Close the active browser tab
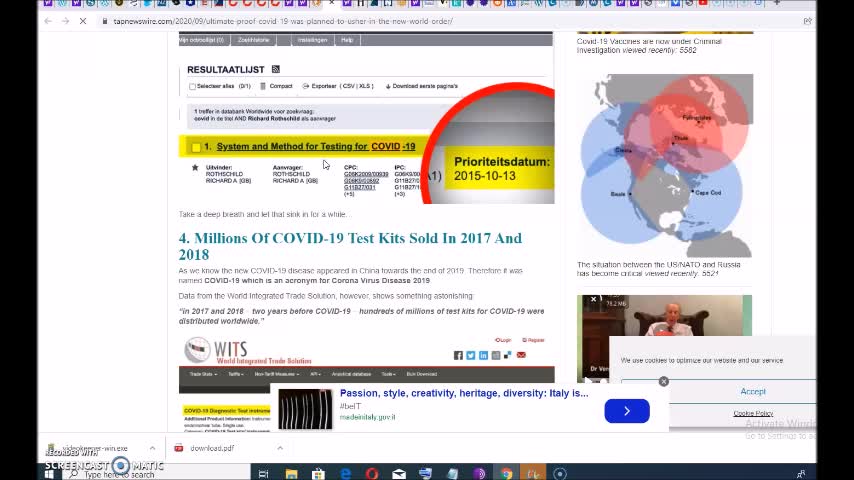The image size is (854, 480). point(332,3)
